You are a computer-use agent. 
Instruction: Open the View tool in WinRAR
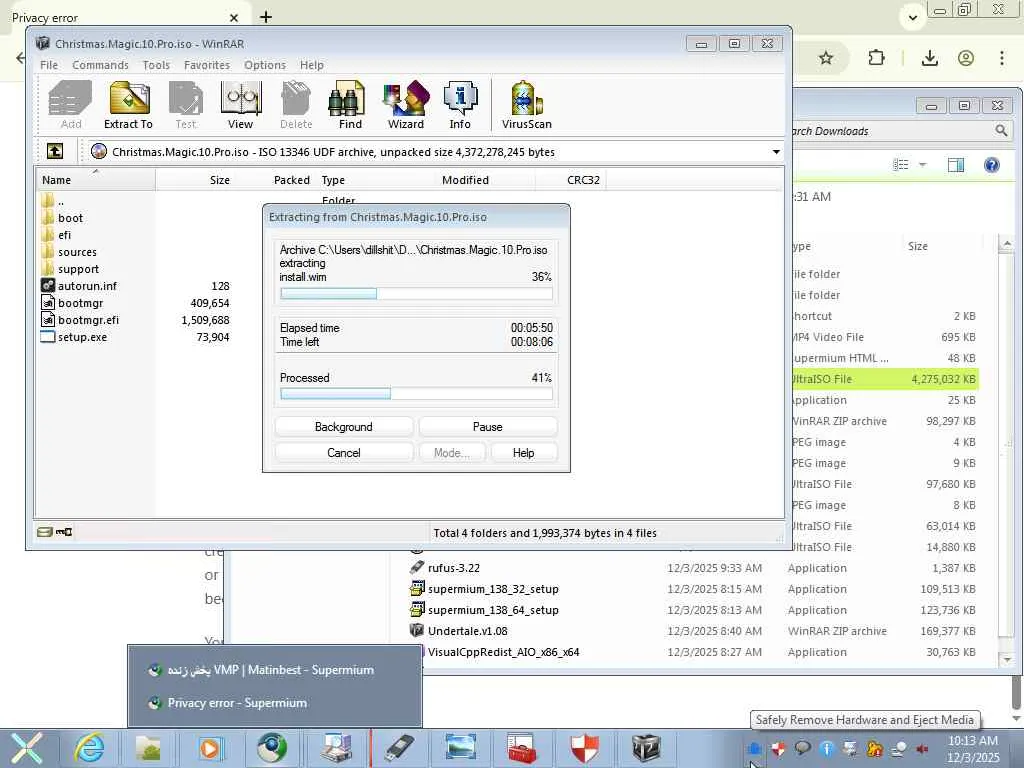(x=240, y=104)
